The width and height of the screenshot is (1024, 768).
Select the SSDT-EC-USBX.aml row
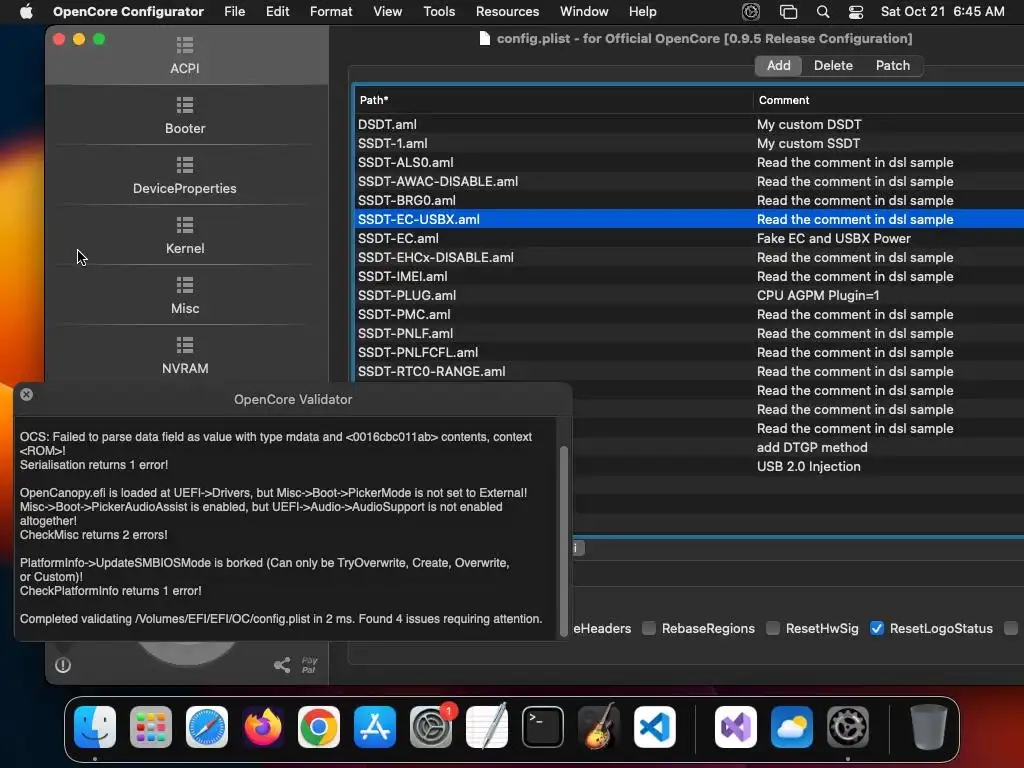click(689, 219)
